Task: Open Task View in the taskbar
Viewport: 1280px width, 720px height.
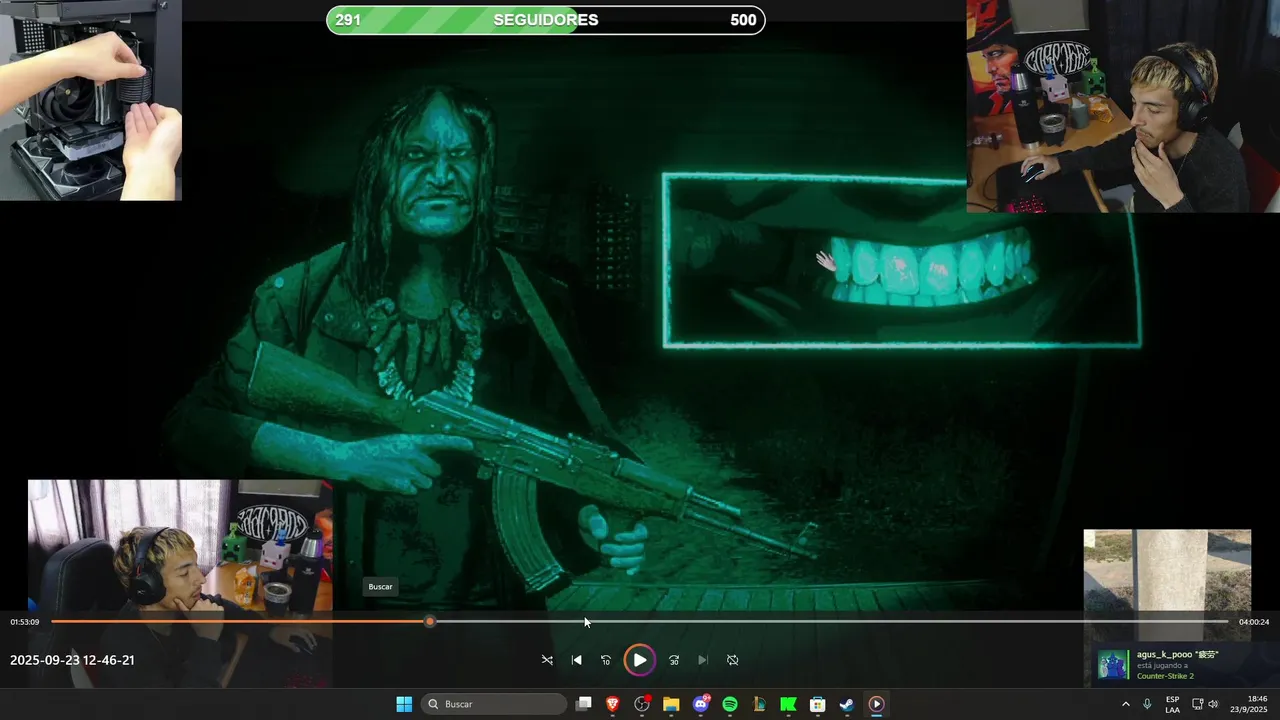Action: 584,704
